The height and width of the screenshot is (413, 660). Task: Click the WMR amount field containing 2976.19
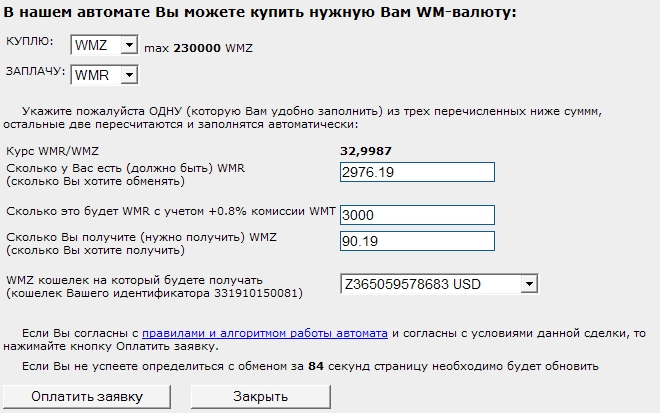coord(417,172)
